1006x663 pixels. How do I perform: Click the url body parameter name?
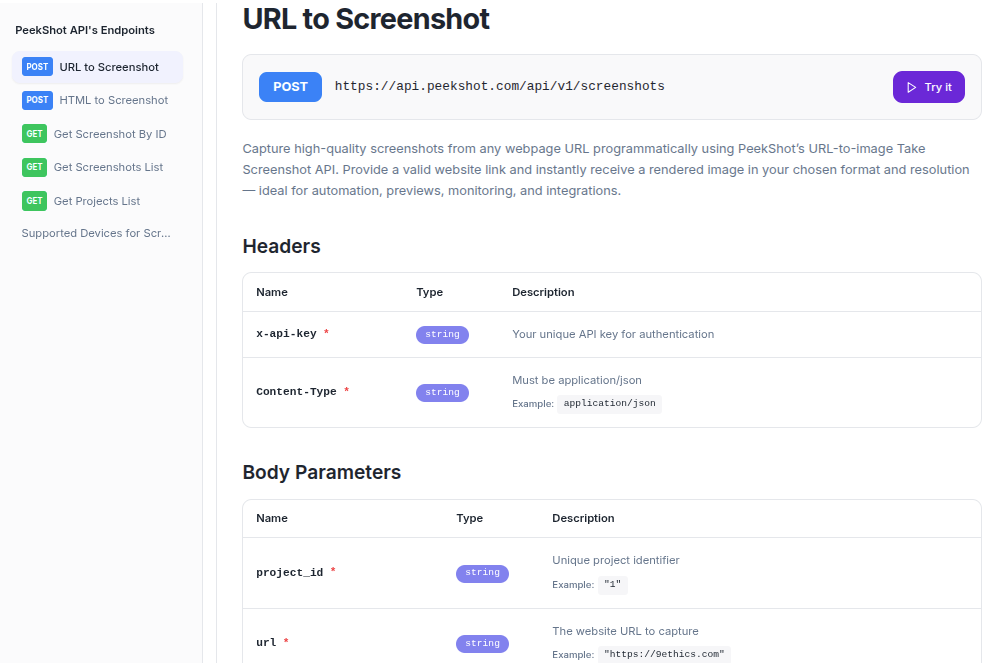tap(266, 642)
